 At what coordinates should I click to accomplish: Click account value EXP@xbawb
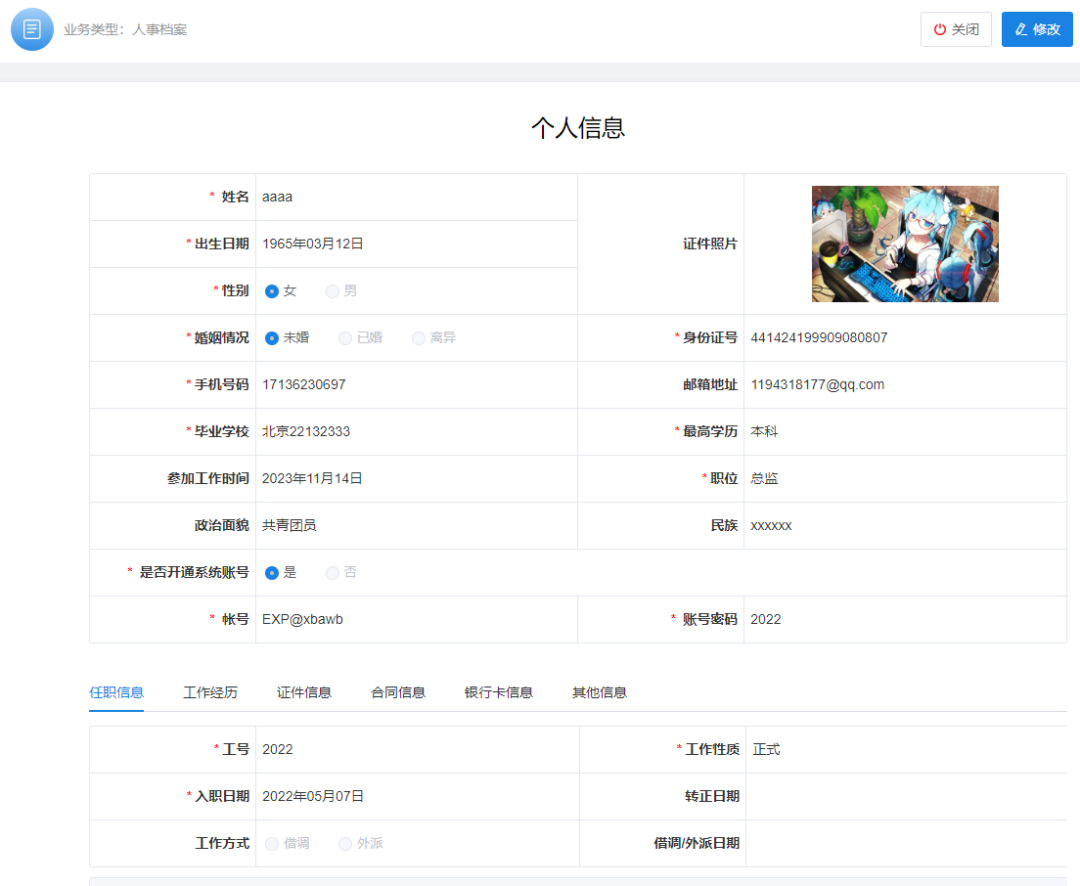[x=302, y=619]
